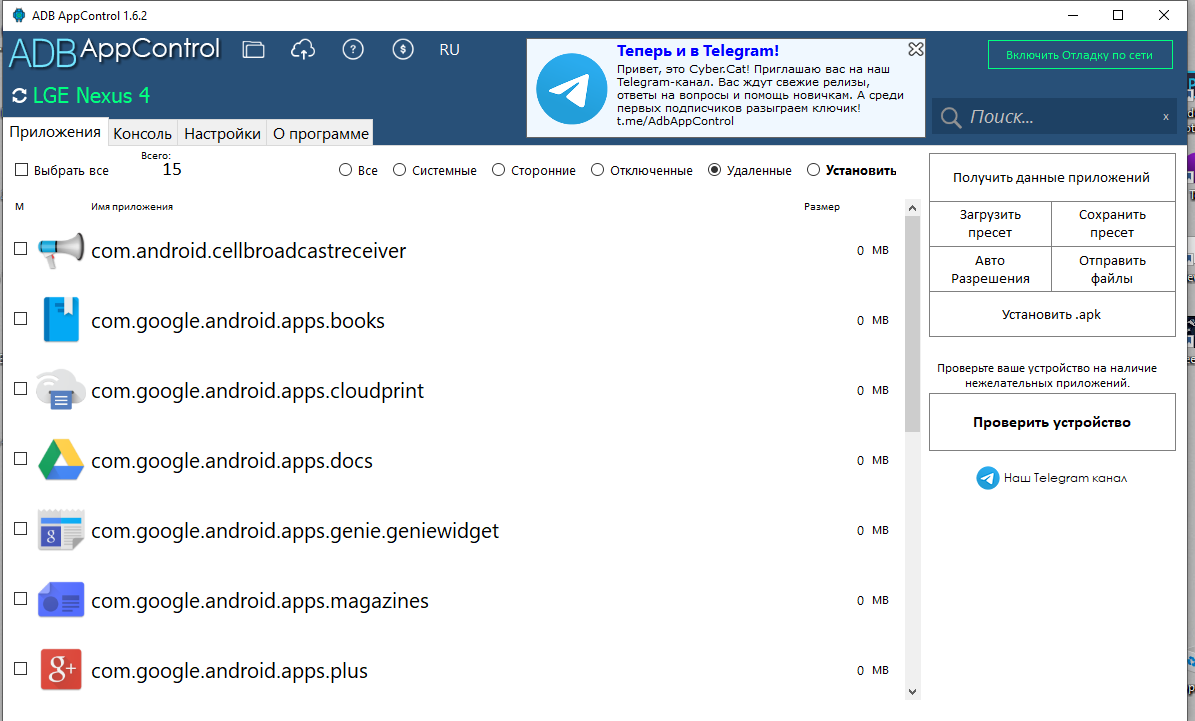Refresh device with the sync arrows icon
The height and width of the screenshot is (721, 1195).
click(19, 95)
